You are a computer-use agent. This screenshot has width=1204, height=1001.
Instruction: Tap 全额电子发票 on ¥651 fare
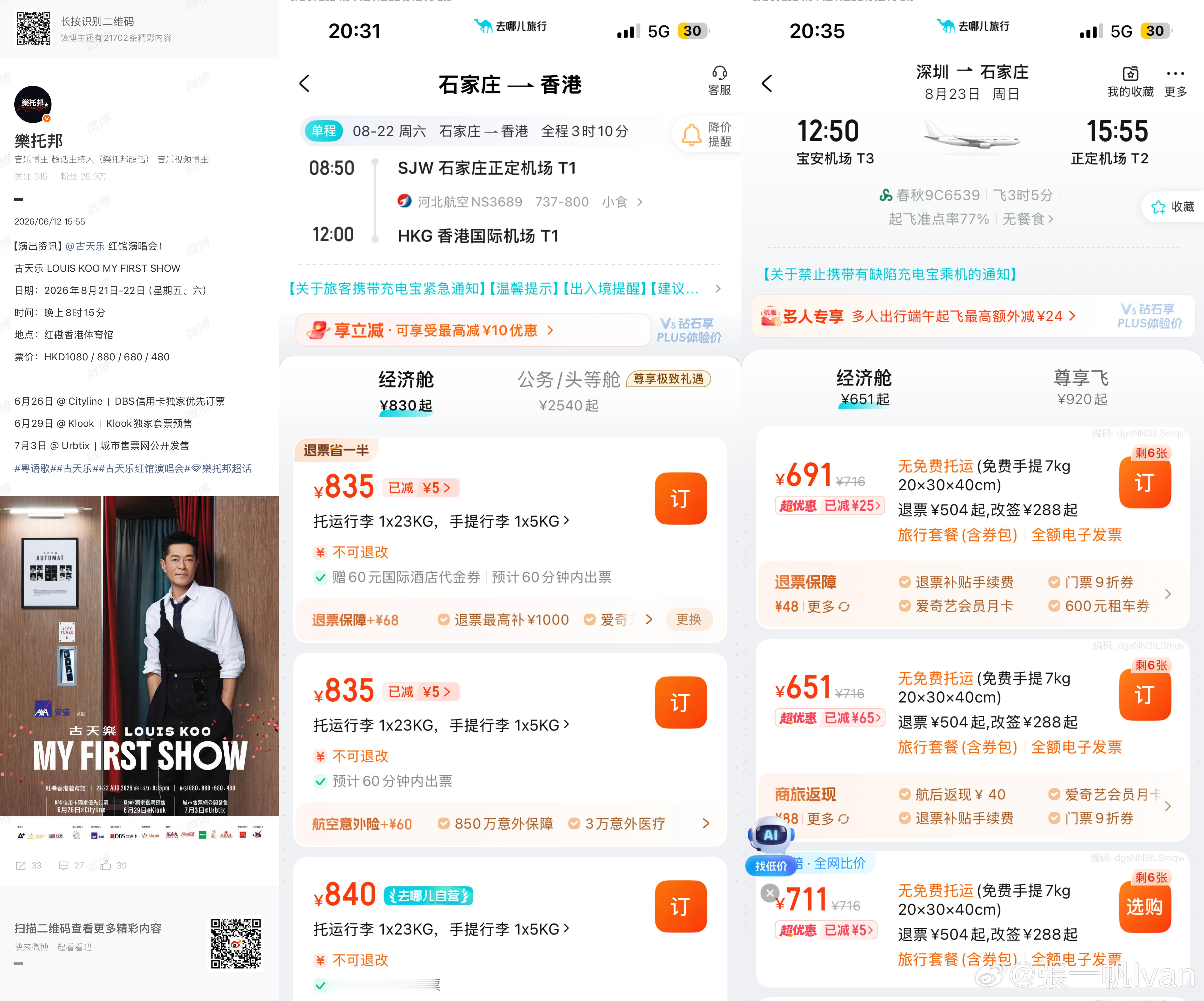[1076, 747]
